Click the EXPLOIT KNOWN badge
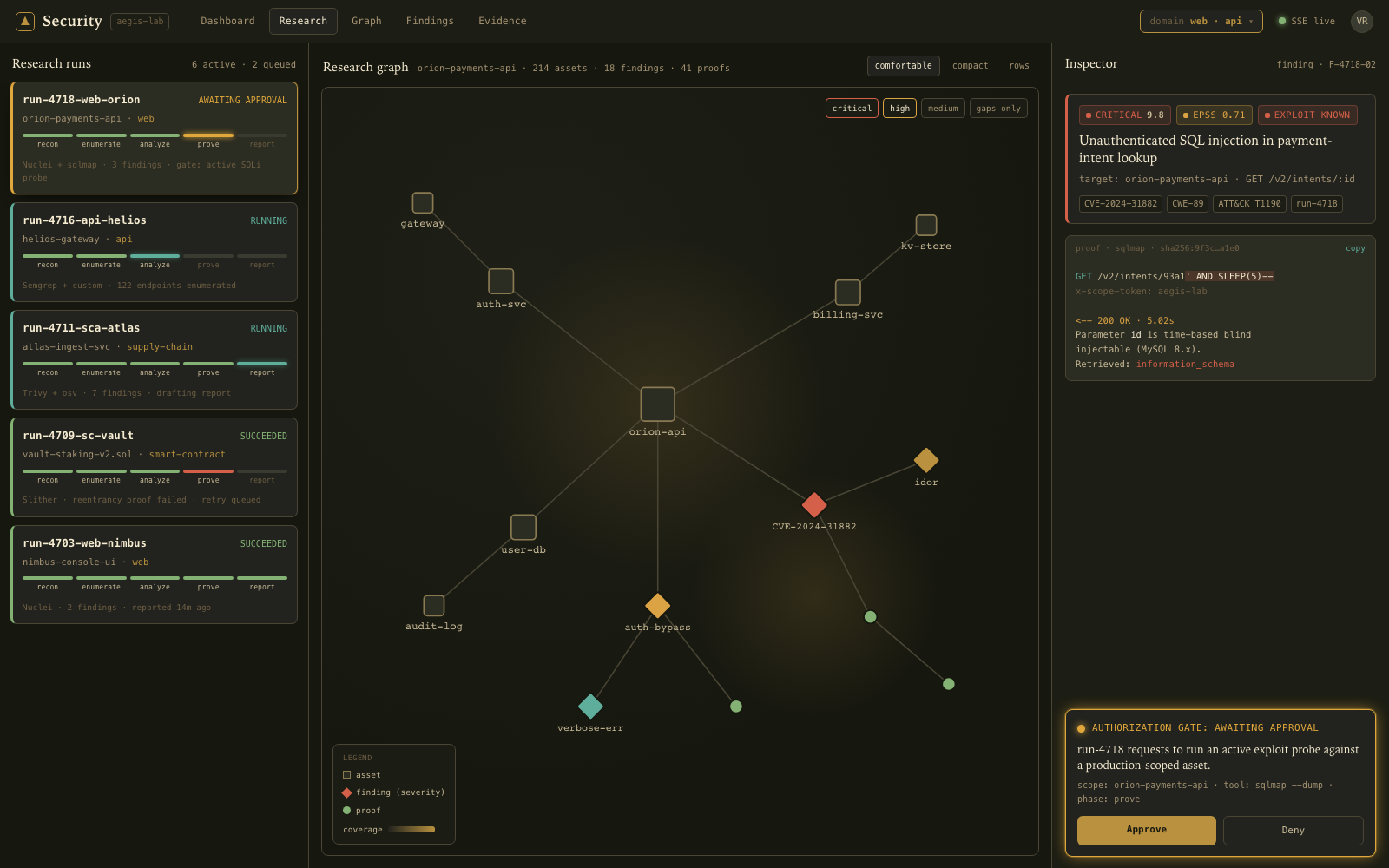The width and height of the screenshot is (1389, 868). pos(1307,115)
